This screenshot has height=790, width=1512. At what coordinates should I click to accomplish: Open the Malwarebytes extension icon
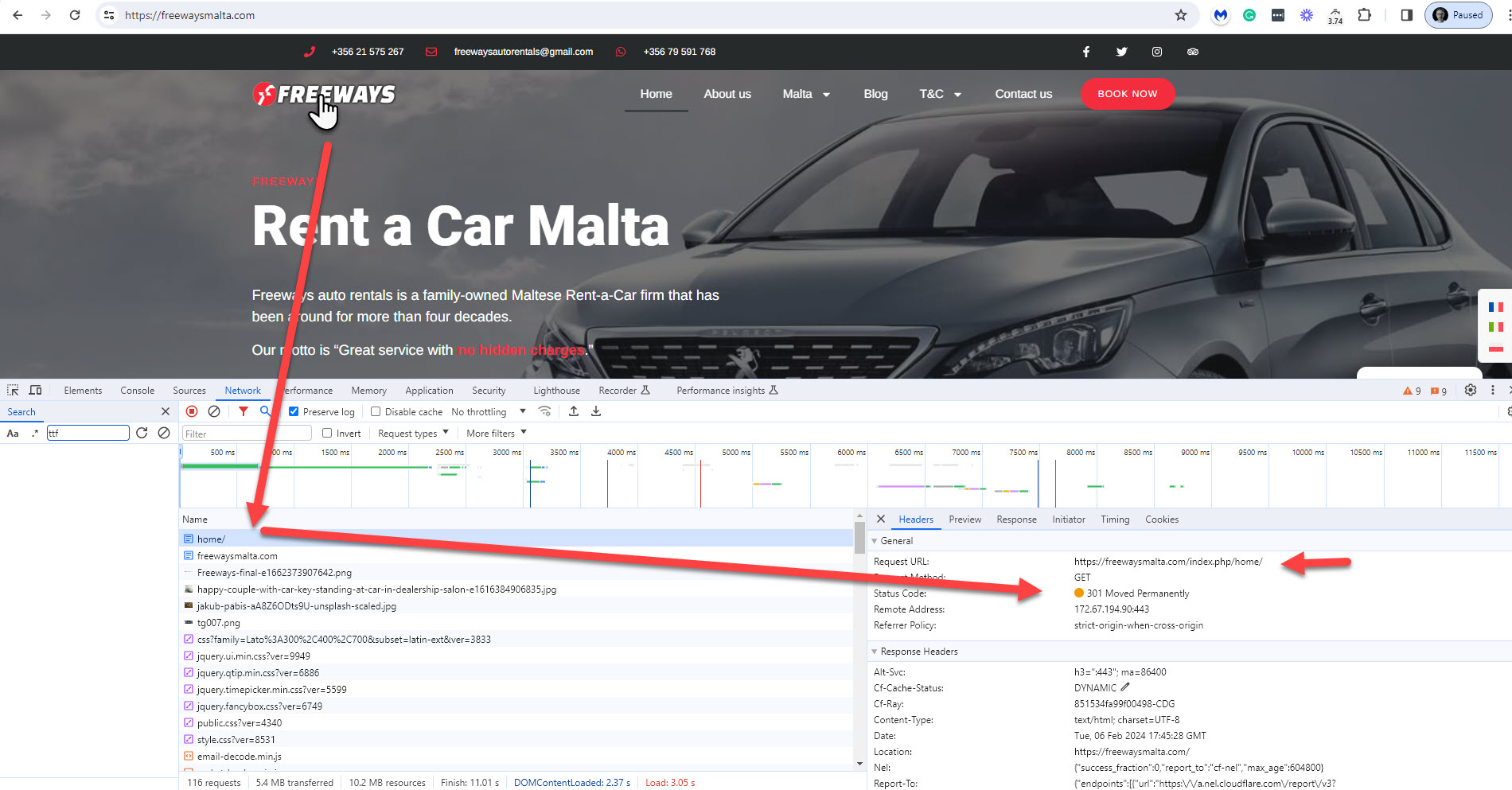click(x=1221, y=15)
